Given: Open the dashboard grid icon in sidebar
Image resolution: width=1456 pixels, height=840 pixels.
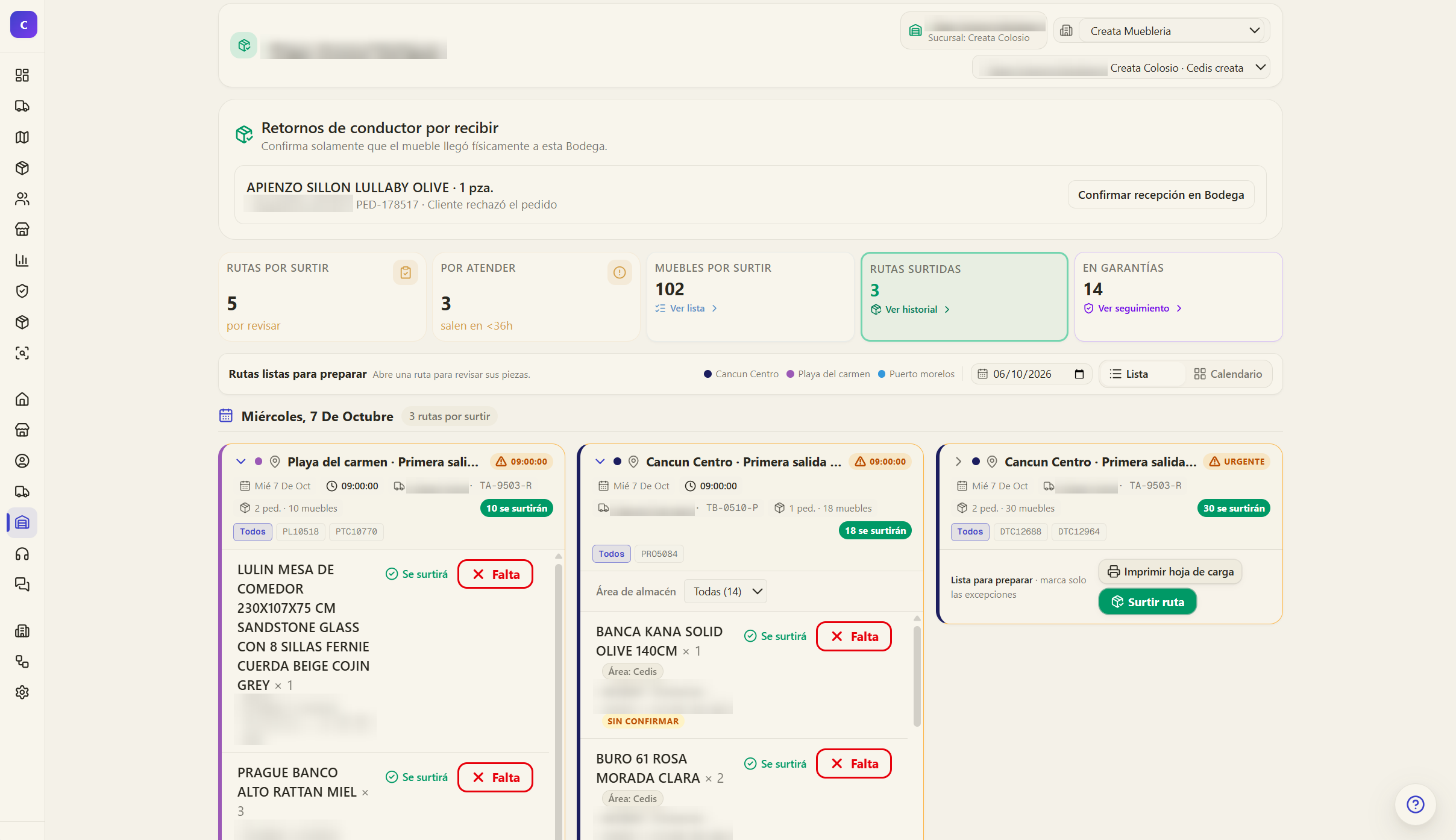Looking at the screenshot, I should pos(22,75).
